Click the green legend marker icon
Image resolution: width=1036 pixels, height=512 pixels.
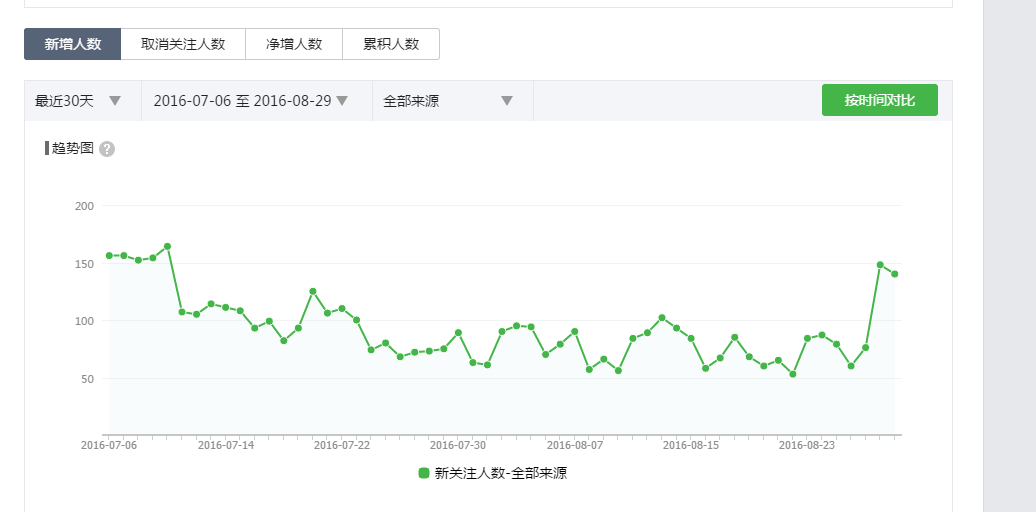[424, 473]
